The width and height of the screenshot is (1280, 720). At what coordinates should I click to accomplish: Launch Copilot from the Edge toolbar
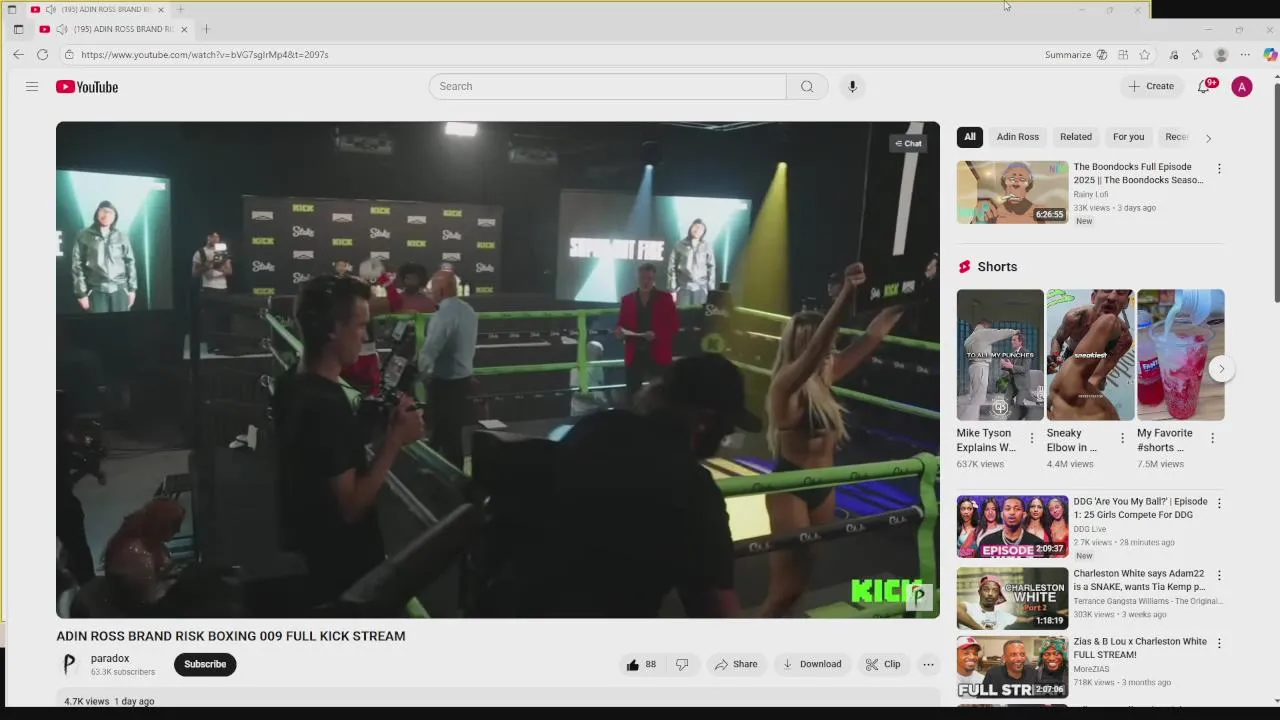(1269, 55)
